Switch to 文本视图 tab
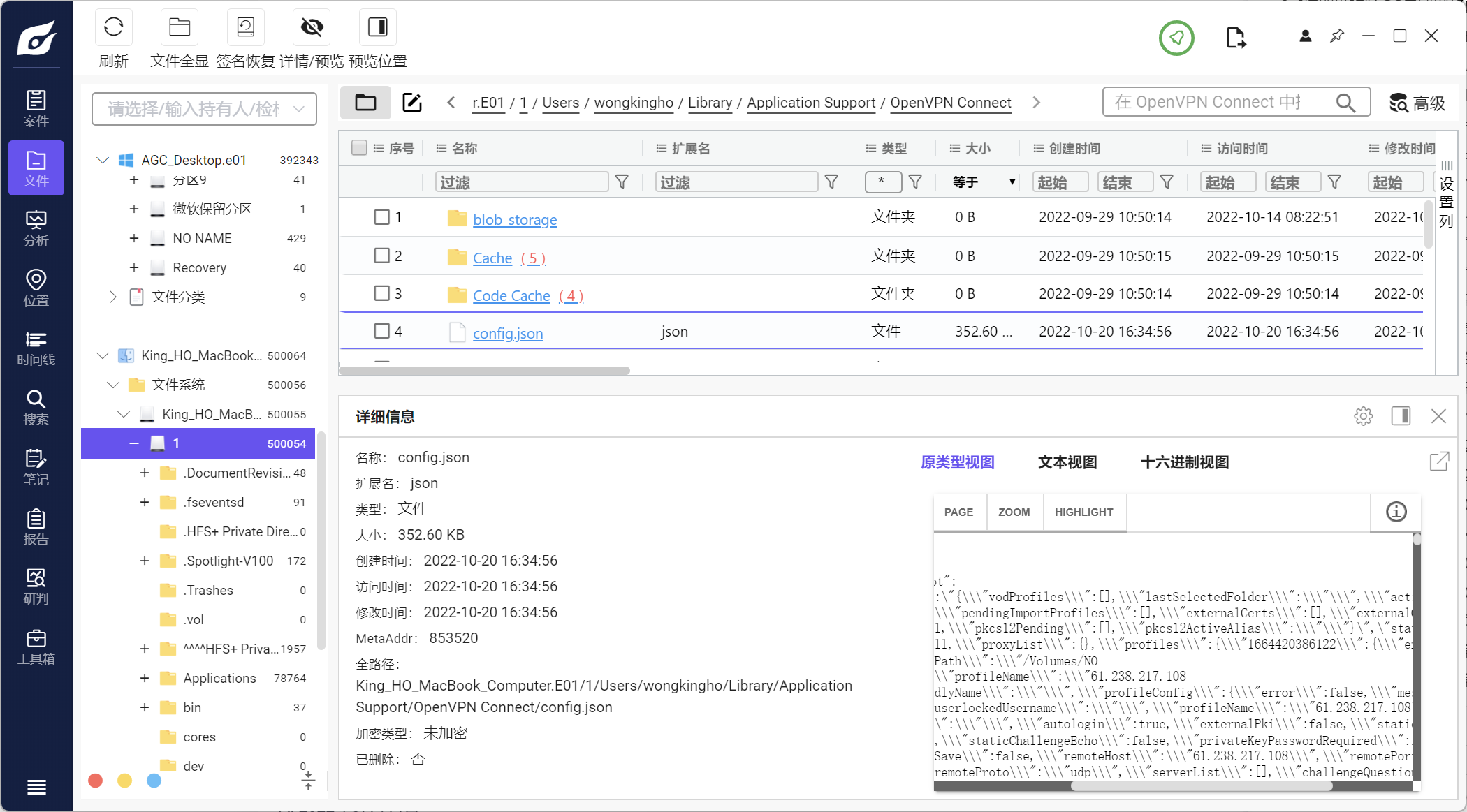1467x812 pixels. [1067, 462]
